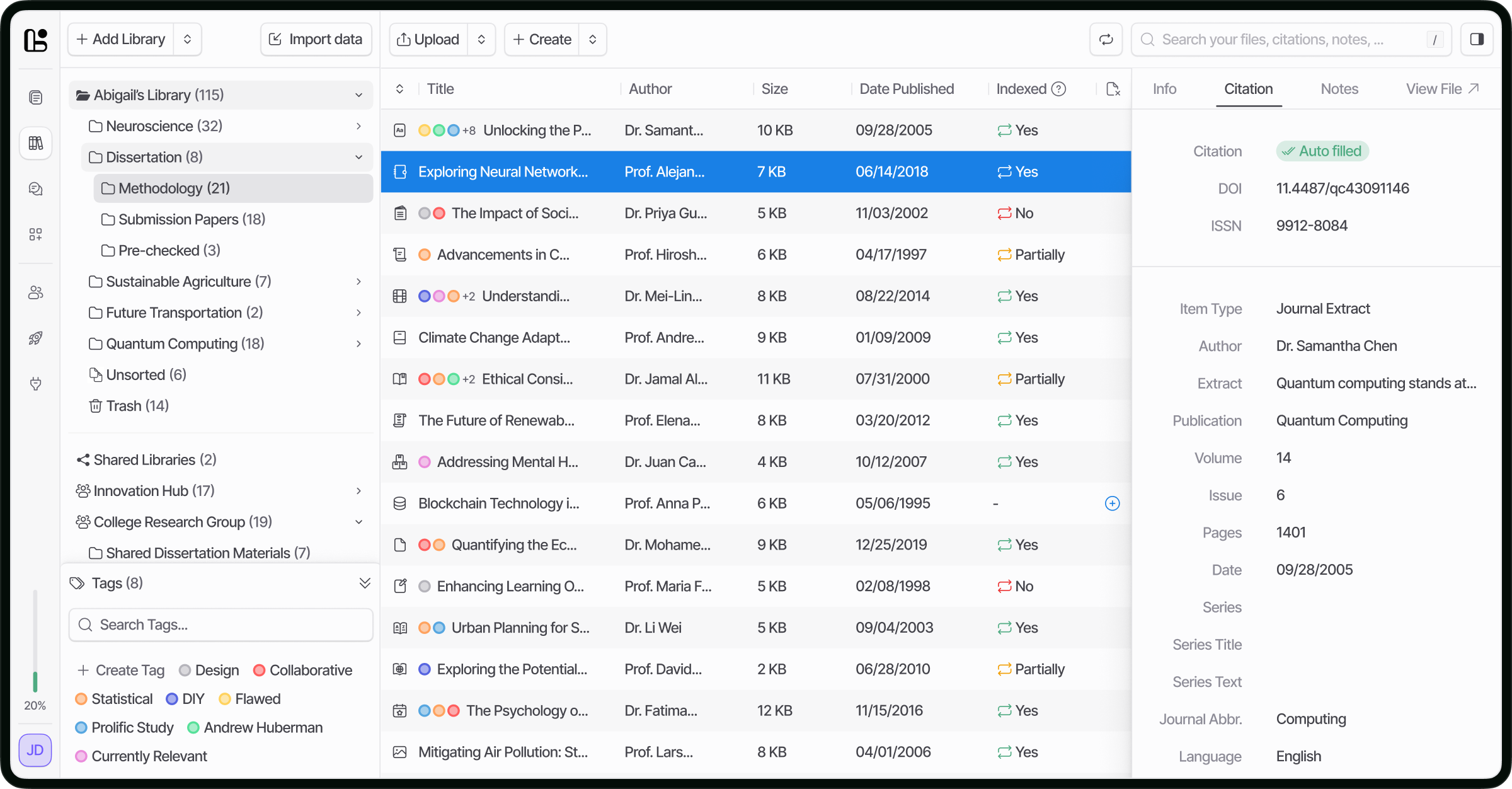Click the add-widget grid icon in sidebar
This screenshot has height=789, width=1512.
35,234
